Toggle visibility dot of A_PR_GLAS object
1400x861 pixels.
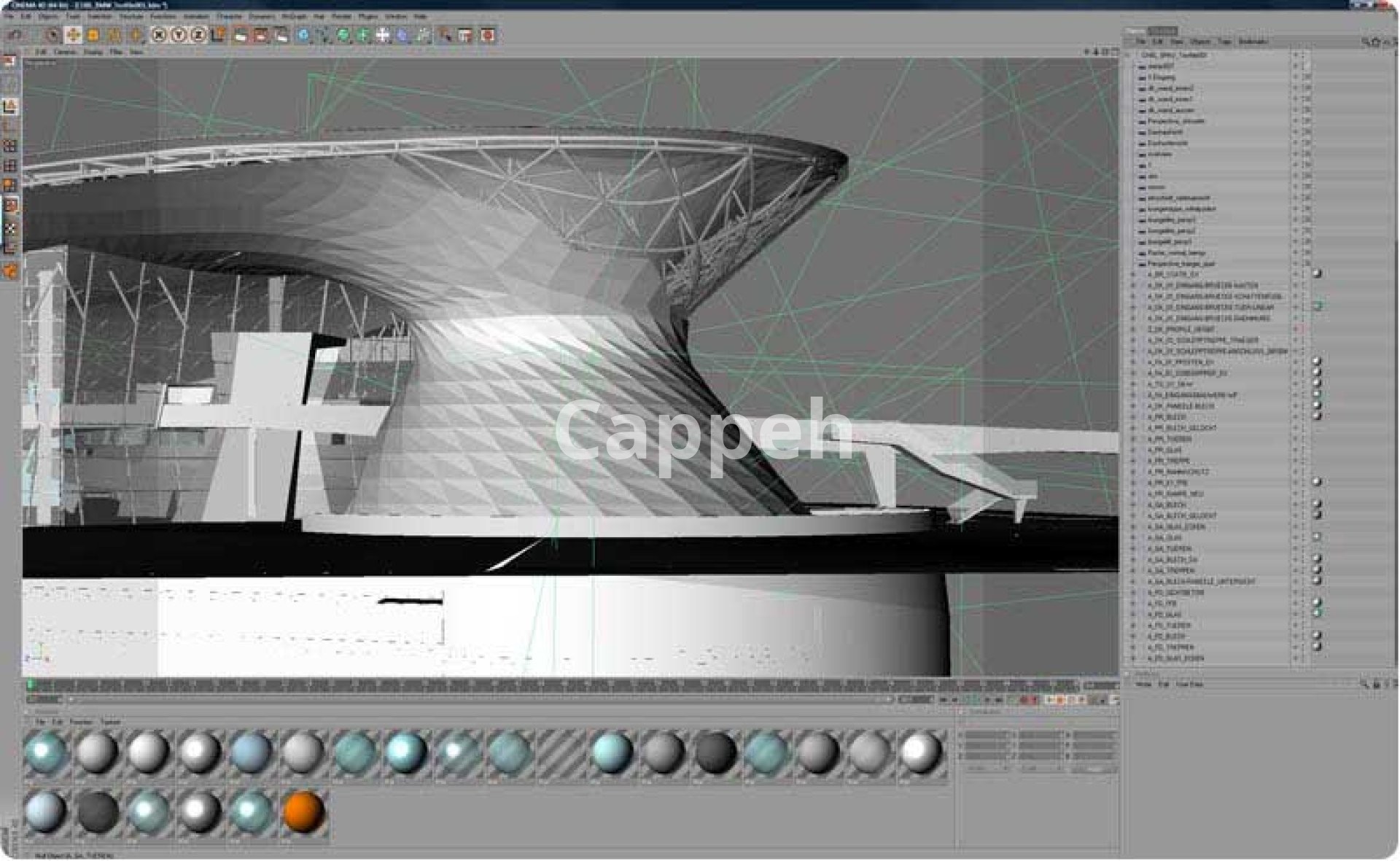(1296, 450)
